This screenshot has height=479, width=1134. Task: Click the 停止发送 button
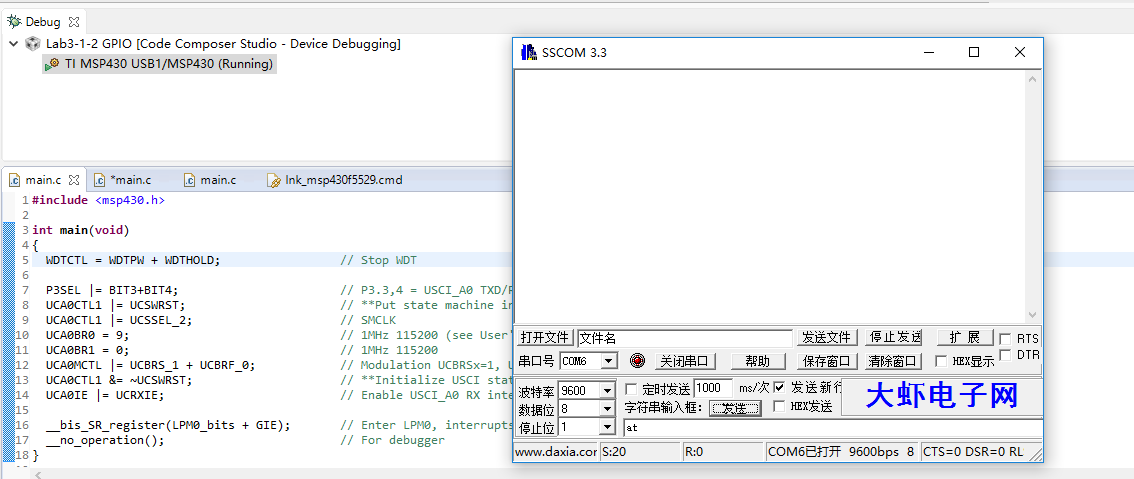(x=894, y=337)
